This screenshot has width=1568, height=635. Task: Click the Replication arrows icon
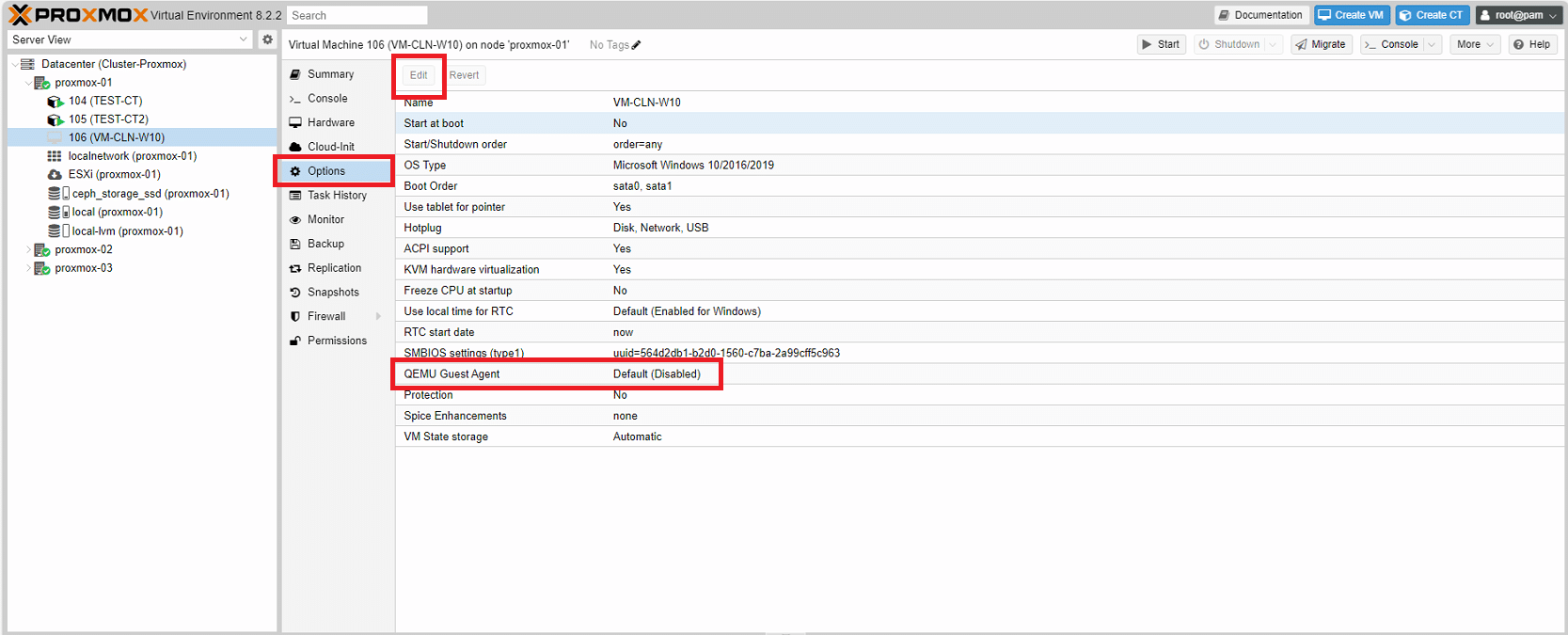(295, 268)
